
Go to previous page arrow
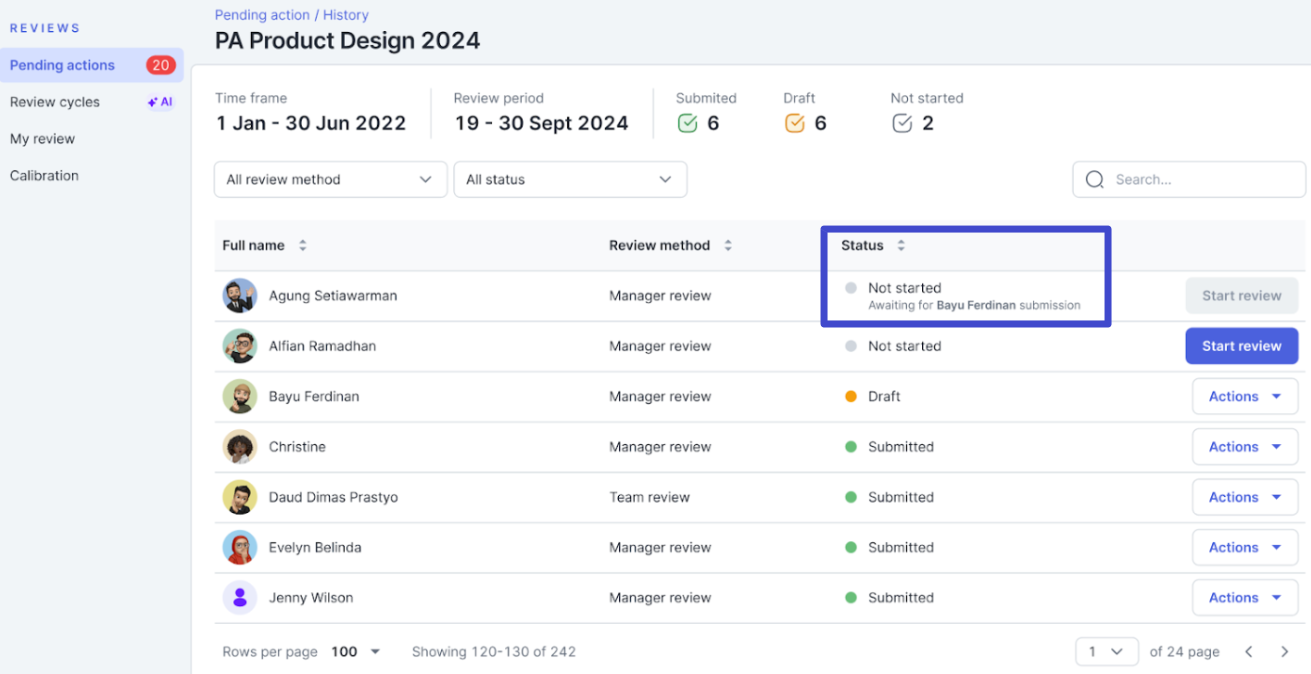pyautogui.click(x=1249, y=652)
